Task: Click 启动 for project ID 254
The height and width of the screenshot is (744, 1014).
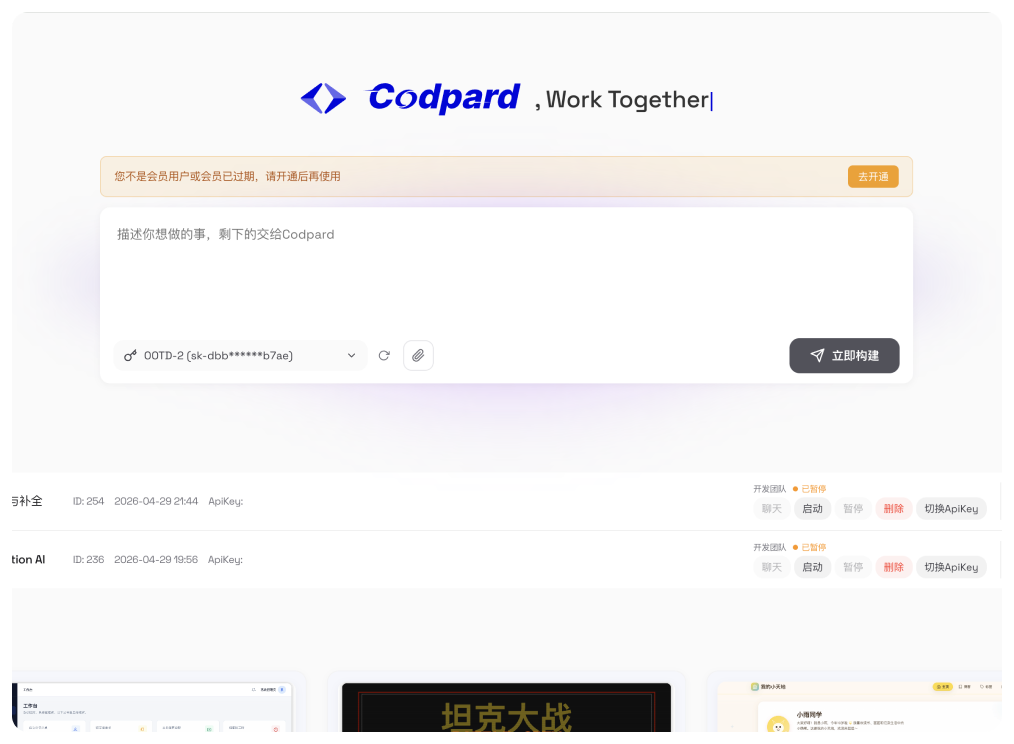Action: tap(812, 509)
